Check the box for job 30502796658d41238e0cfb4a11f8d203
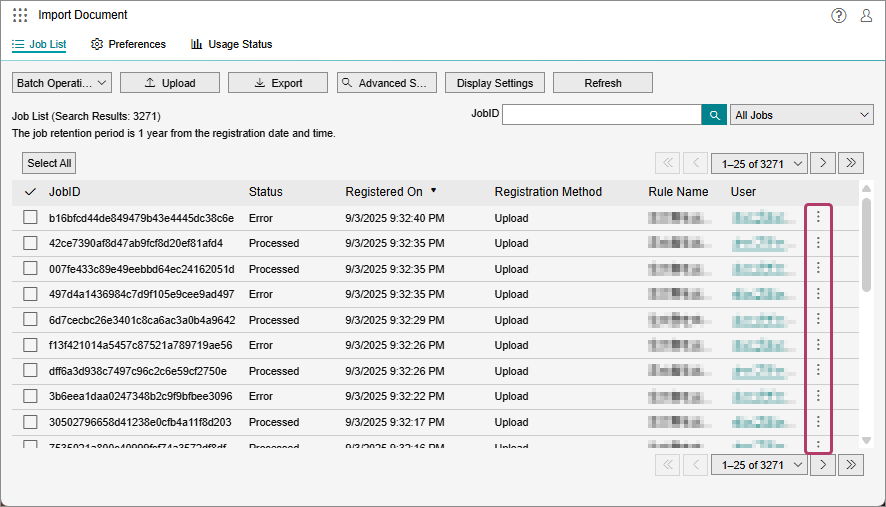Screen dimensions: 886x507 click(x=31, y=422)
